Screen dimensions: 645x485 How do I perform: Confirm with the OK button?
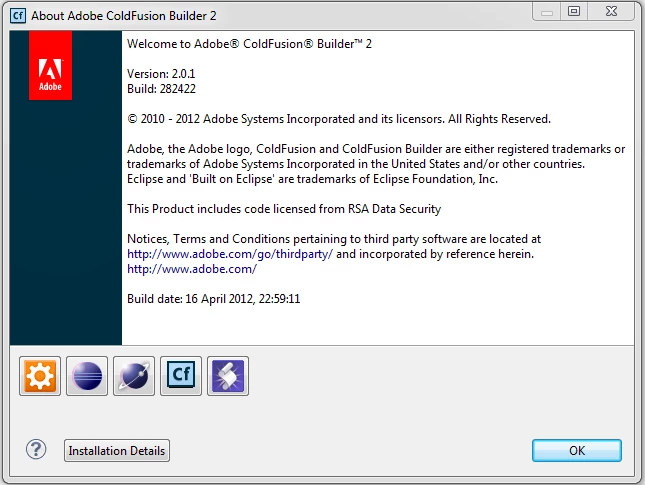[x=577, y=451]
